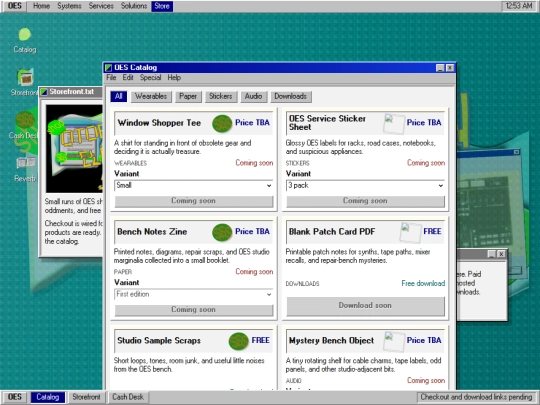Switch to Cash Desk in the taskbar
The image size is (540, 405).
pyautogui.click(x=128, y=397)
